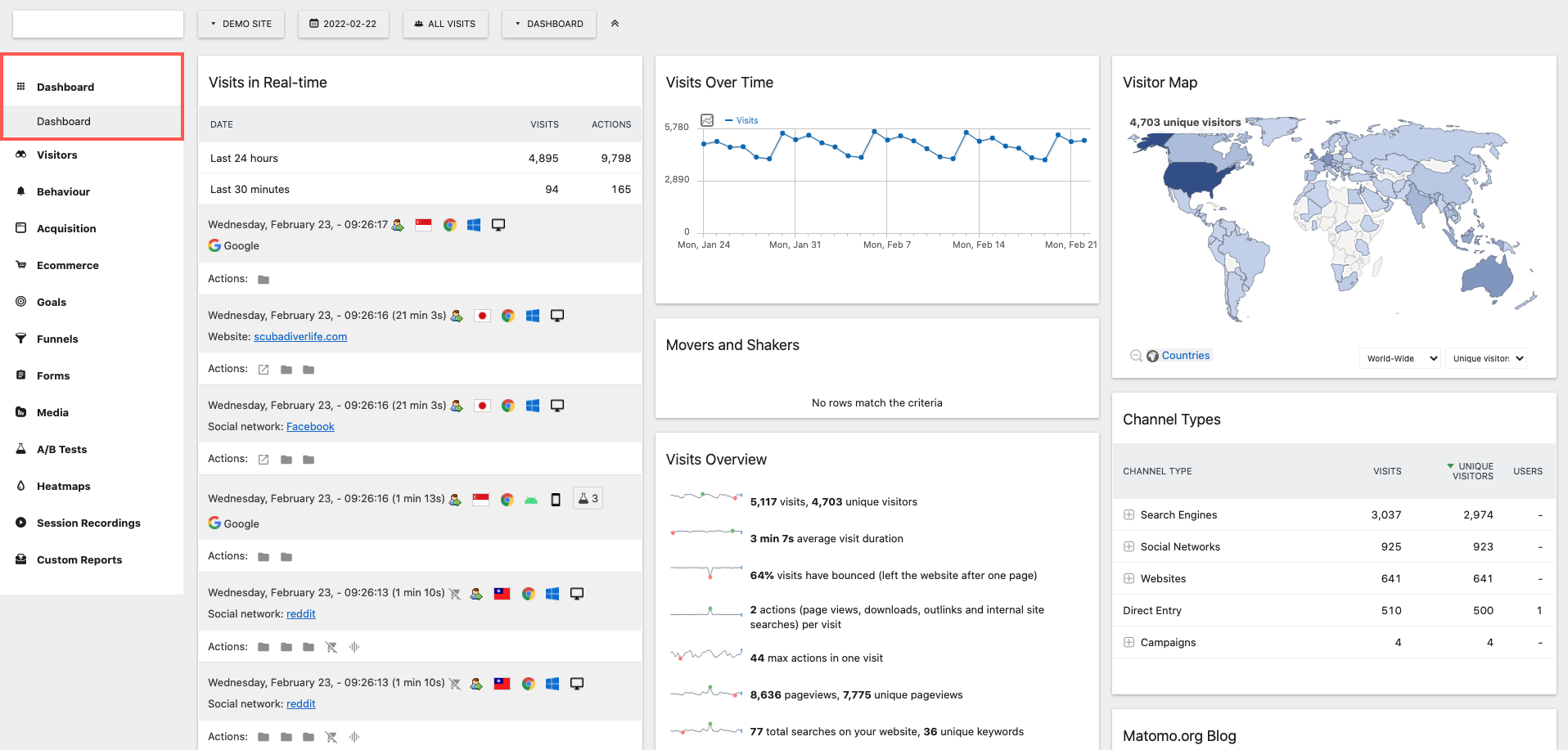Open the Unique visitors metric dropdown on the map
Screen dimensions: 1568x750
click(x=1486, y=358)
